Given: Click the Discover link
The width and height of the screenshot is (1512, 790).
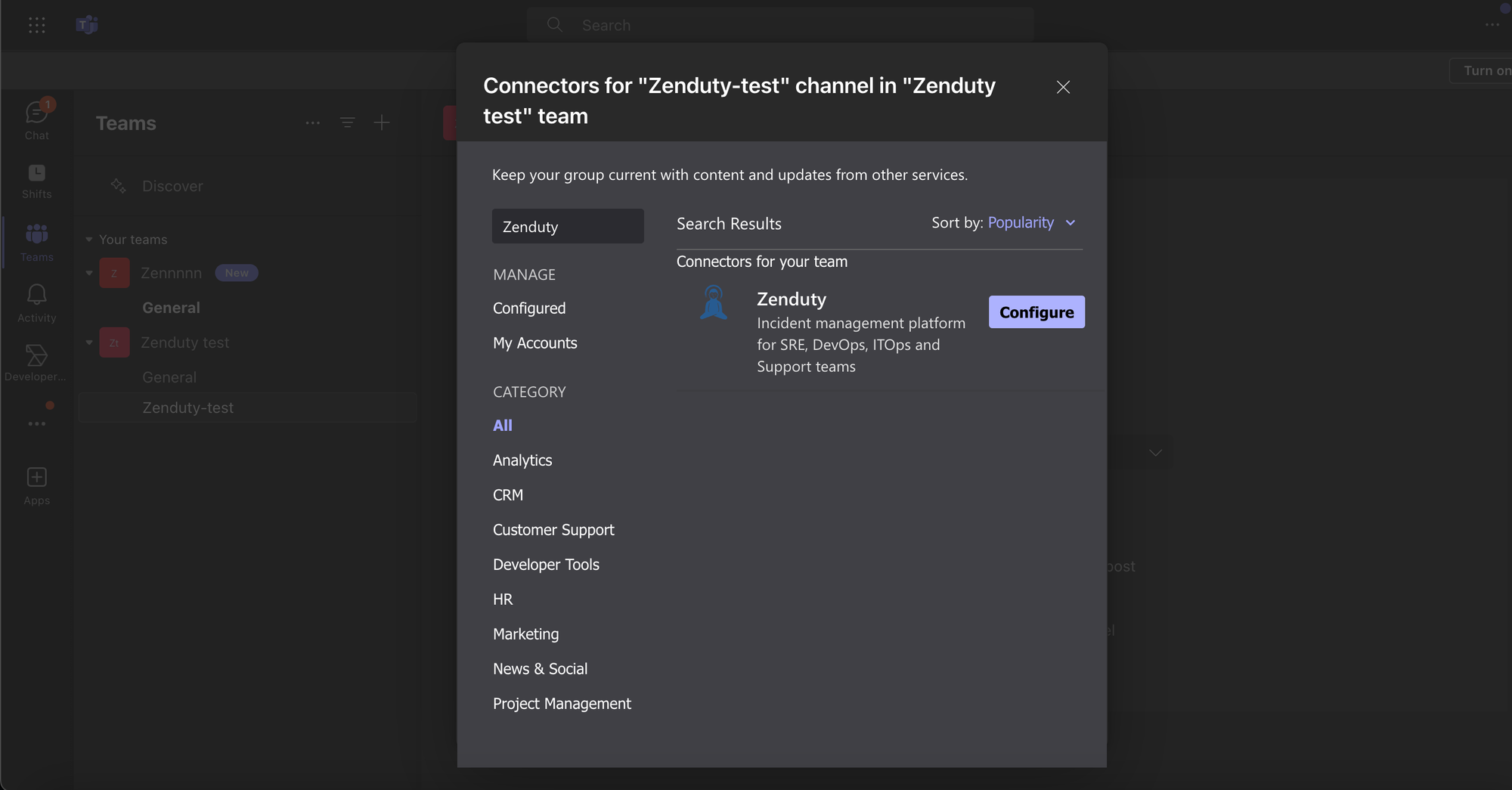Looking at the screenshot, I should click(172, 186).
